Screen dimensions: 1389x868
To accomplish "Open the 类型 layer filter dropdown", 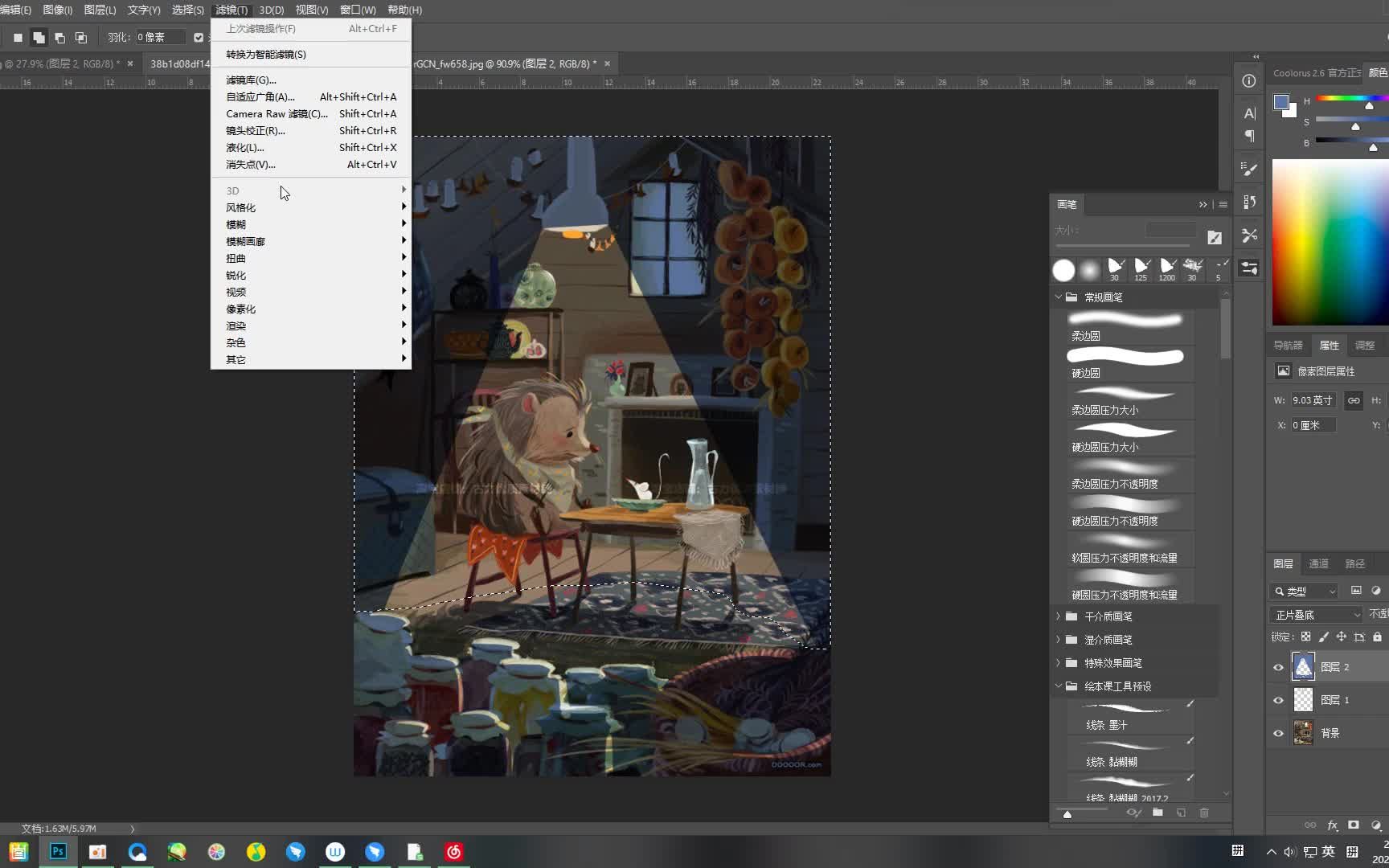I will pos(1304,591).
